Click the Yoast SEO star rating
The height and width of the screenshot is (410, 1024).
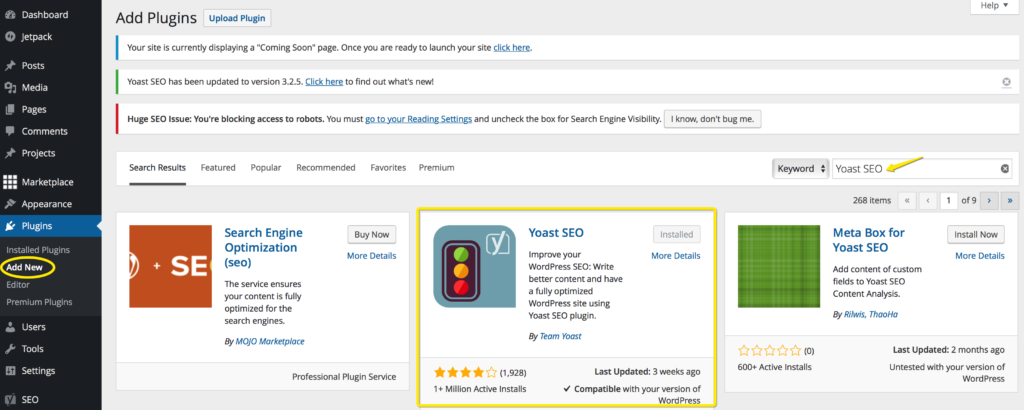(x=465, y=373)
